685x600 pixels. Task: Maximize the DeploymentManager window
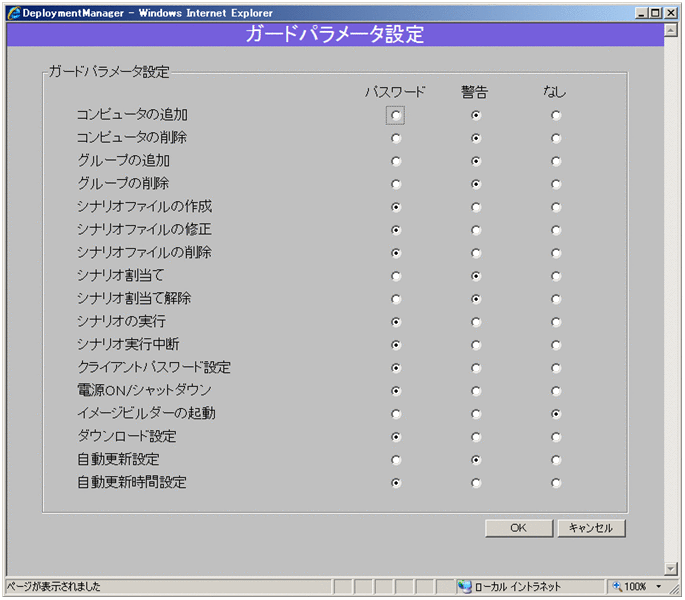656,13
